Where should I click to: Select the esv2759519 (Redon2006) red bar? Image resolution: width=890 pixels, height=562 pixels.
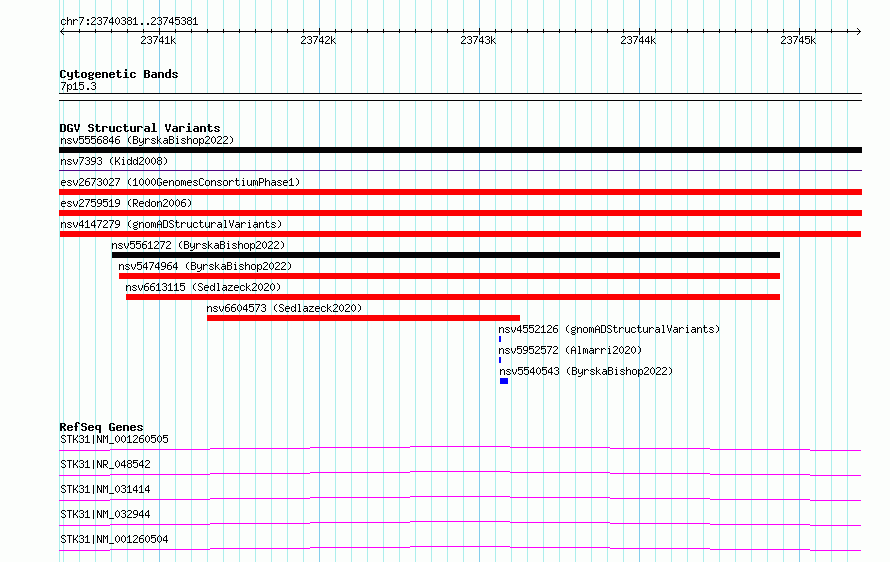(460, 213)
